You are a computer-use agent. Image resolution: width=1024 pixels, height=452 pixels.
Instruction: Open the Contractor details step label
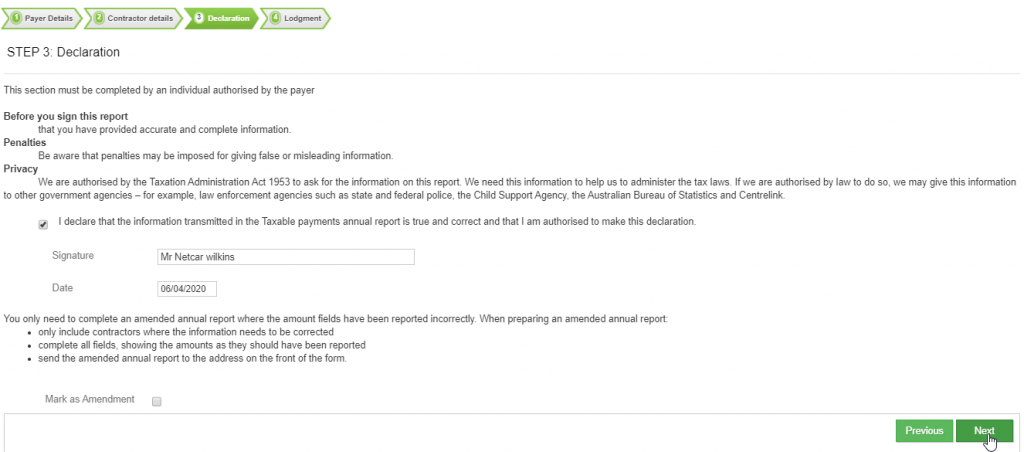tap(140, 18)
